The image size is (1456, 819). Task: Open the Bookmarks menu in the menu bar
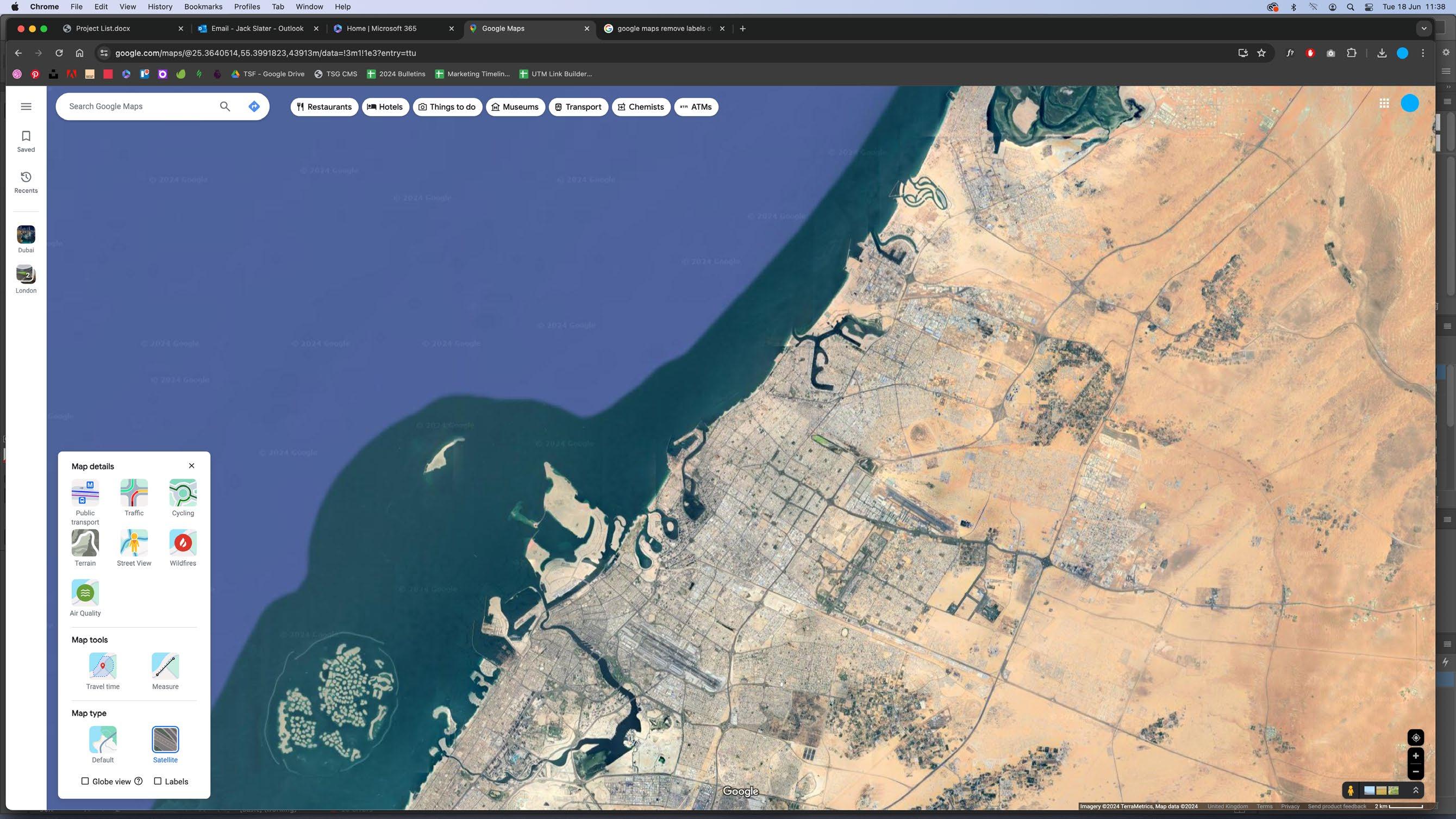203,7
